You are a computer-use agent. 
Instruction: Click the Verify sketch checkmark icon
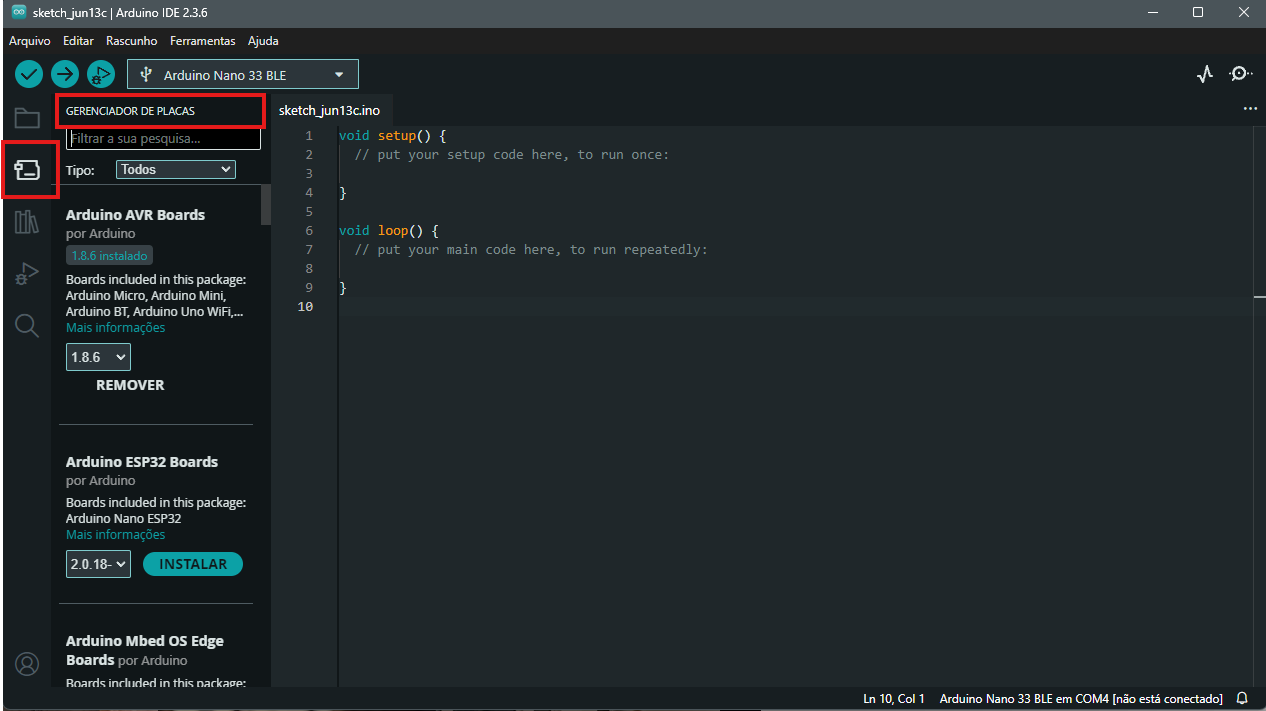point(29,74)
